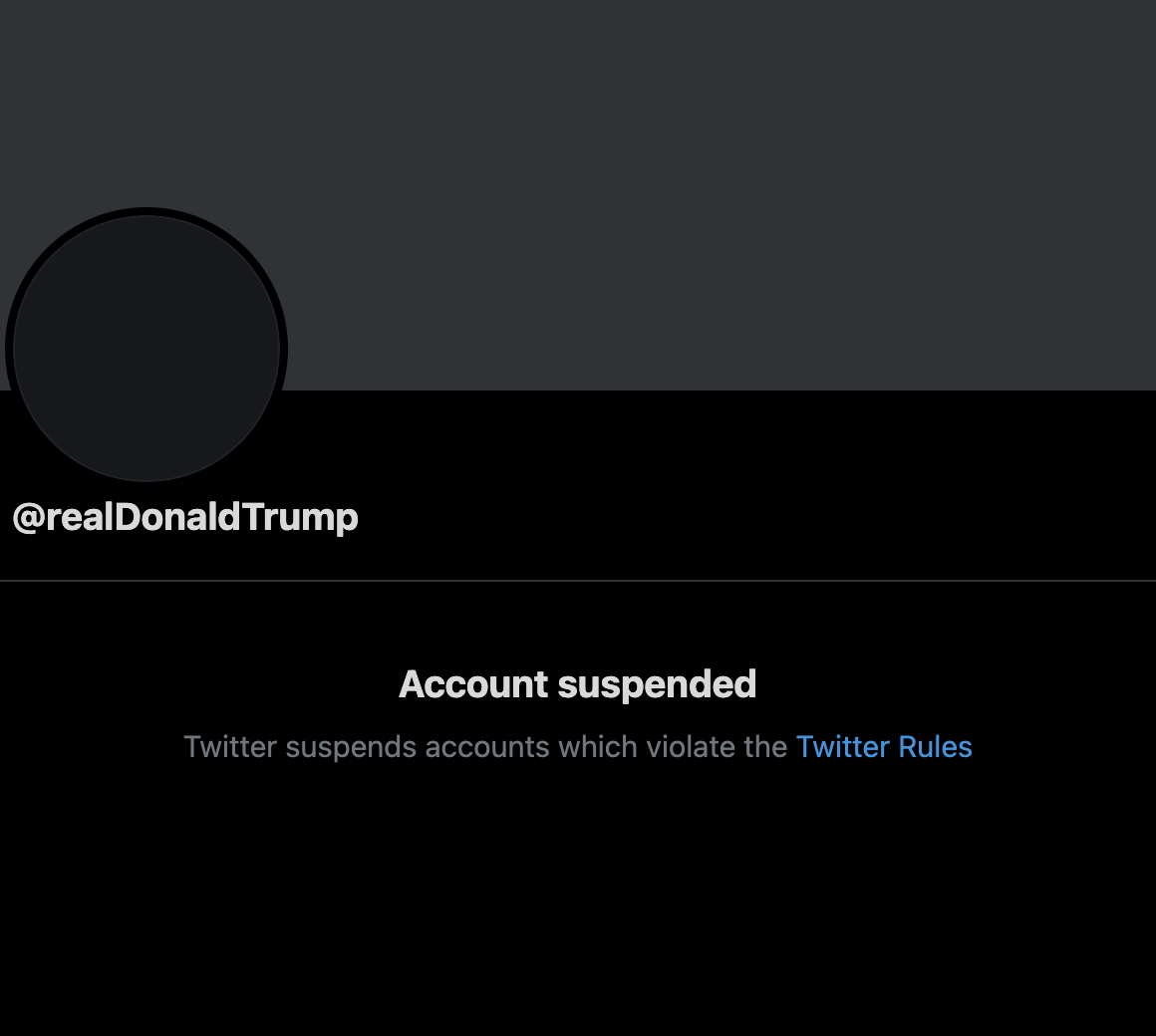This screenshot has height=1036, width=1156.
Task: Click the word 'suspended' in the heading
Action: coord(657,684)
